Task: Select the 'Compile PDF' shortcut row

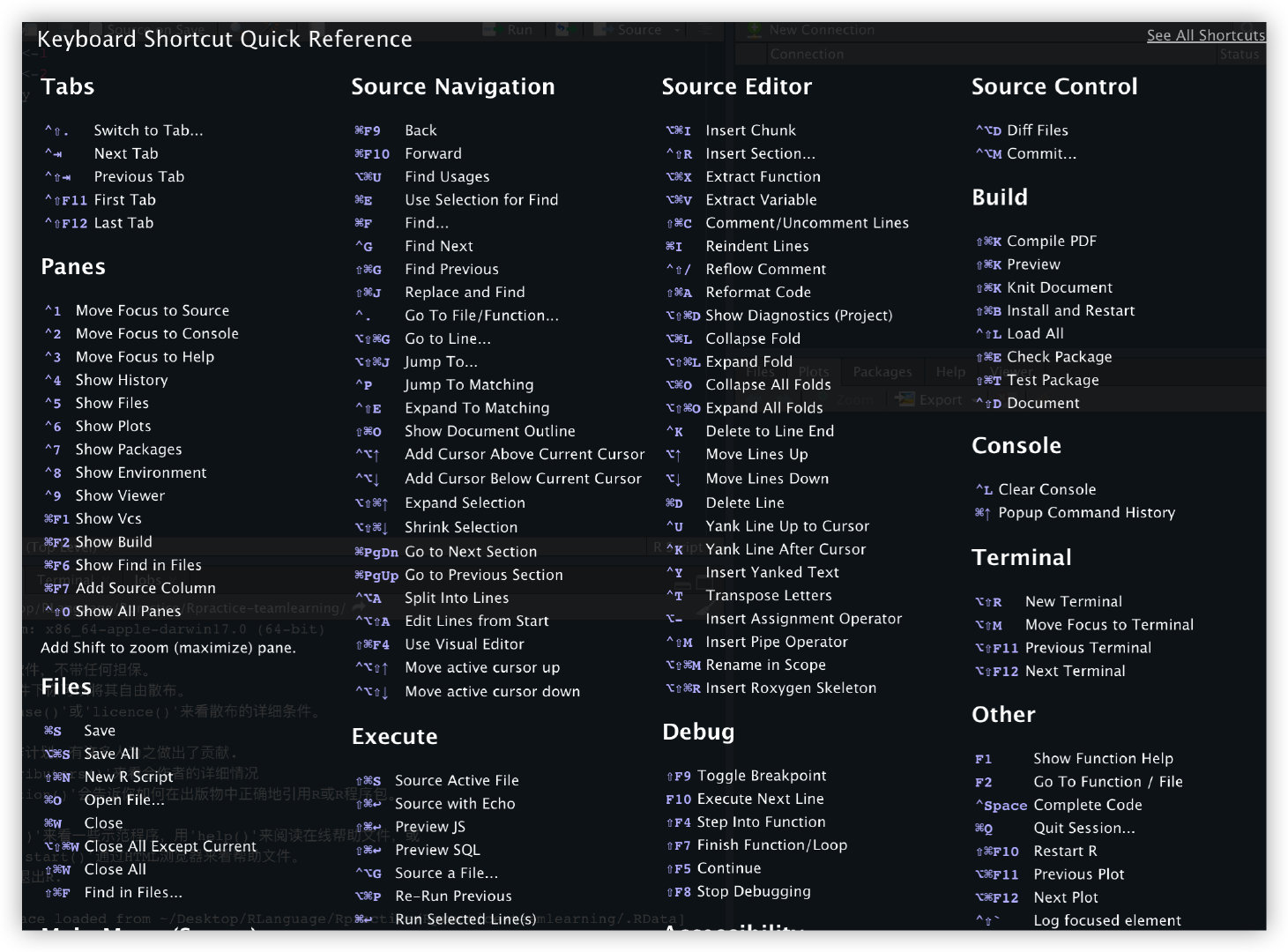Action: 1036,242
